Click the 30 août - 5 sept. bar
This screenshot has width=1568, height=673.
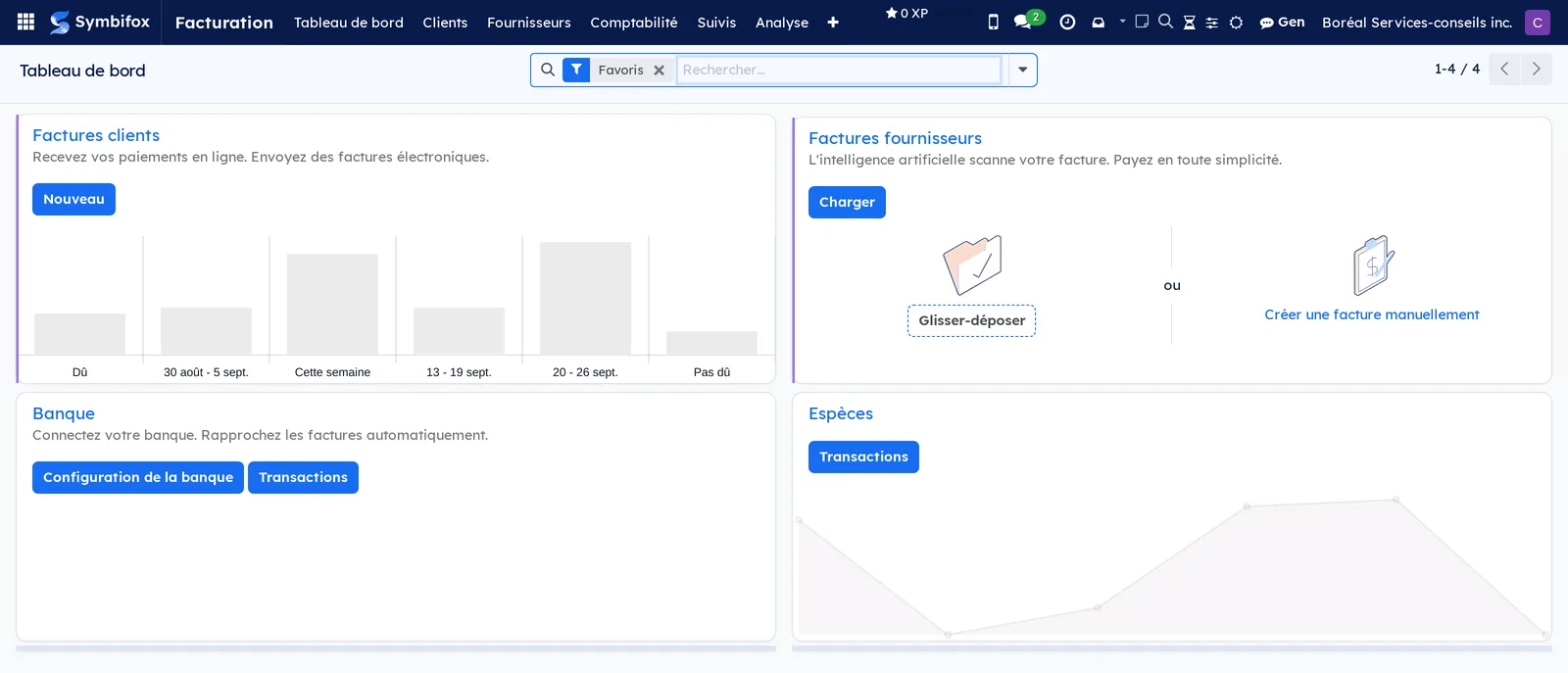(x=206, y=331)
